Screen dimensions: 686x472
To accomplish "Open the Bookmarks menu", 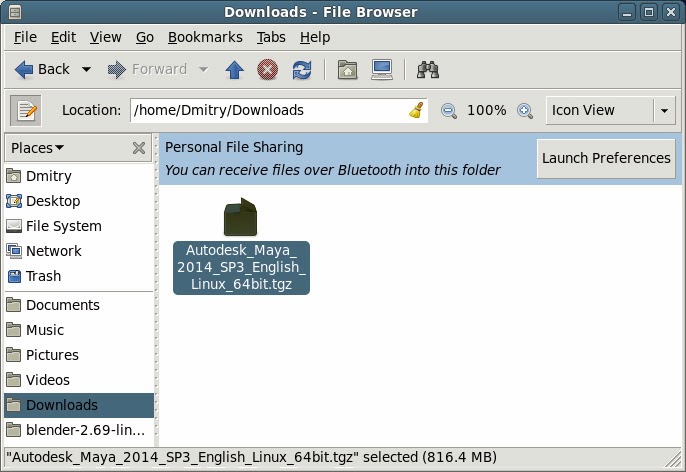I will coord(205,37).
